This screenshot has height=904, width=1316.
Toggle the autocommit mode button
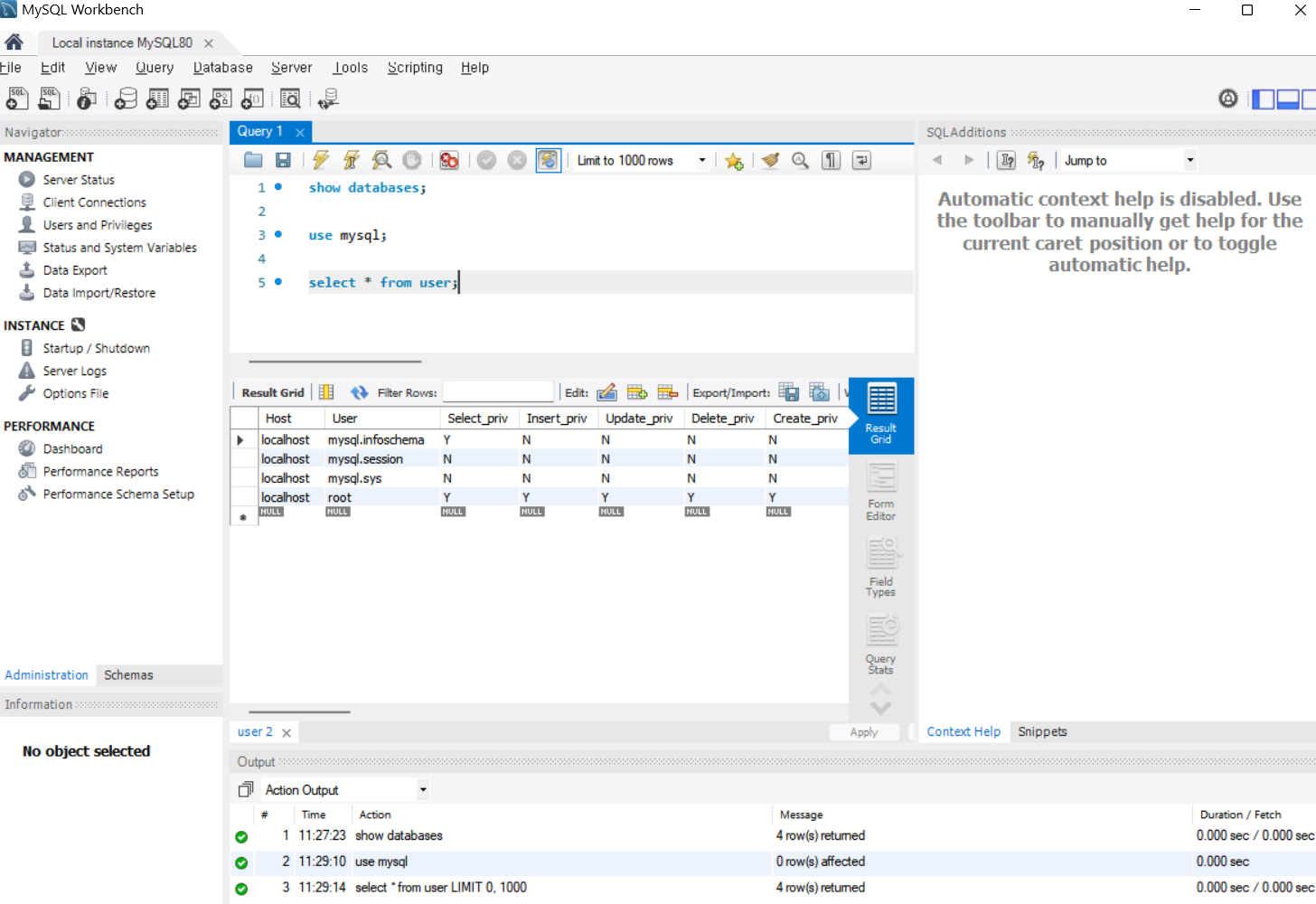pyautogui.click(x=548, y=160)
